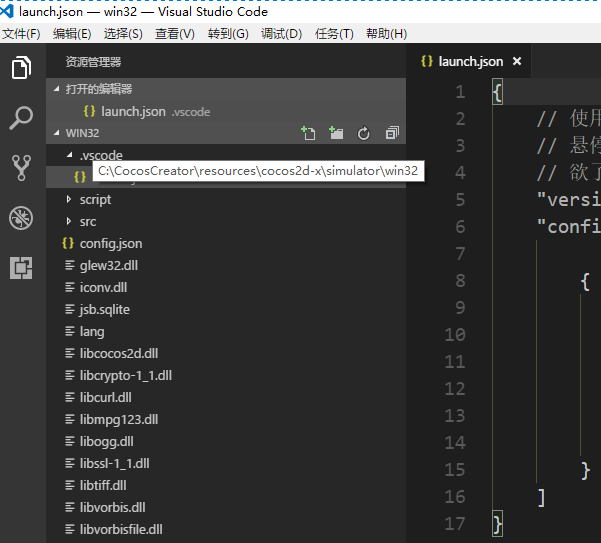601x543 pixels.
Task: Select libvorbisfile.dll in file tree
Action: coord(226,529)
